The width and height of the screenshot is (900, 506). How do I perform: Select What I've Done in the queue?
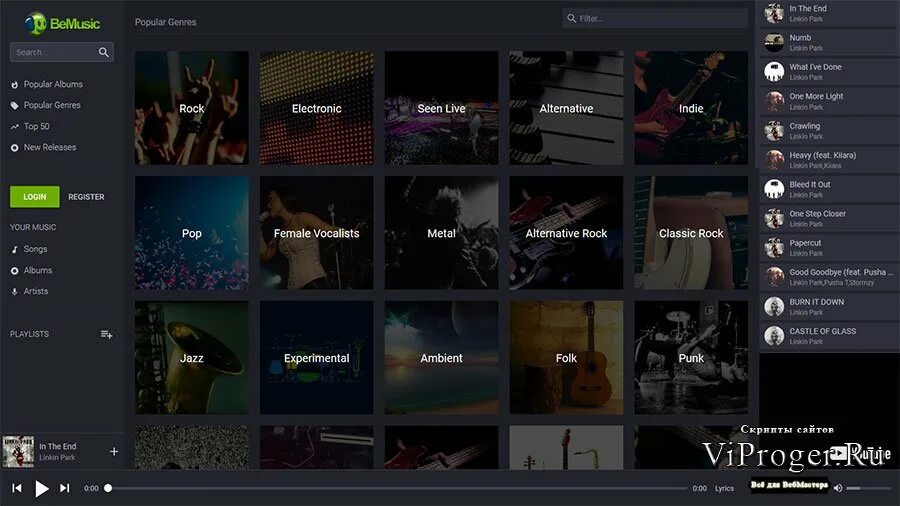coord(829,72)
